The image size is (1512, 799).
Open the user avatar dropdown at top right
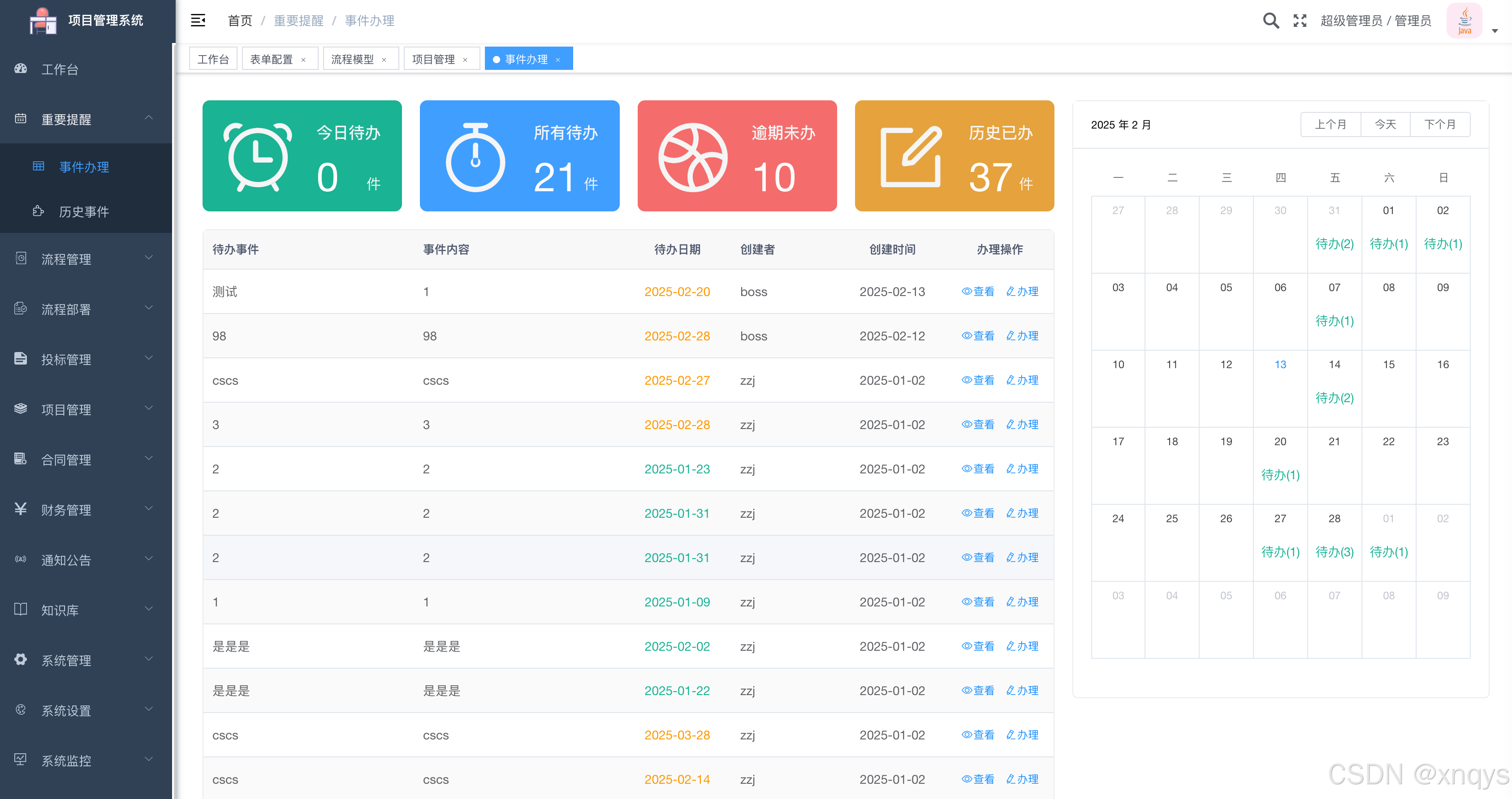point(1464,21)
